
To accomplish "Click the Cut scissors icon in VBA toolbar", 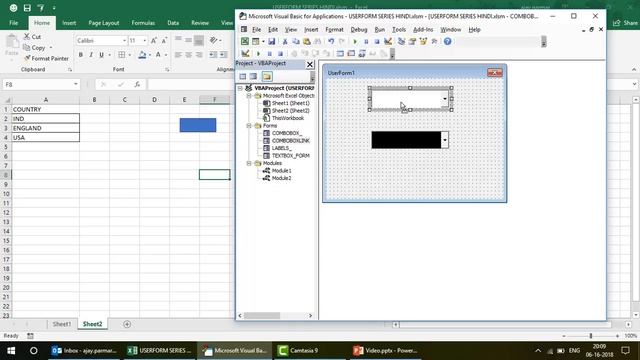I will point(285,41).
